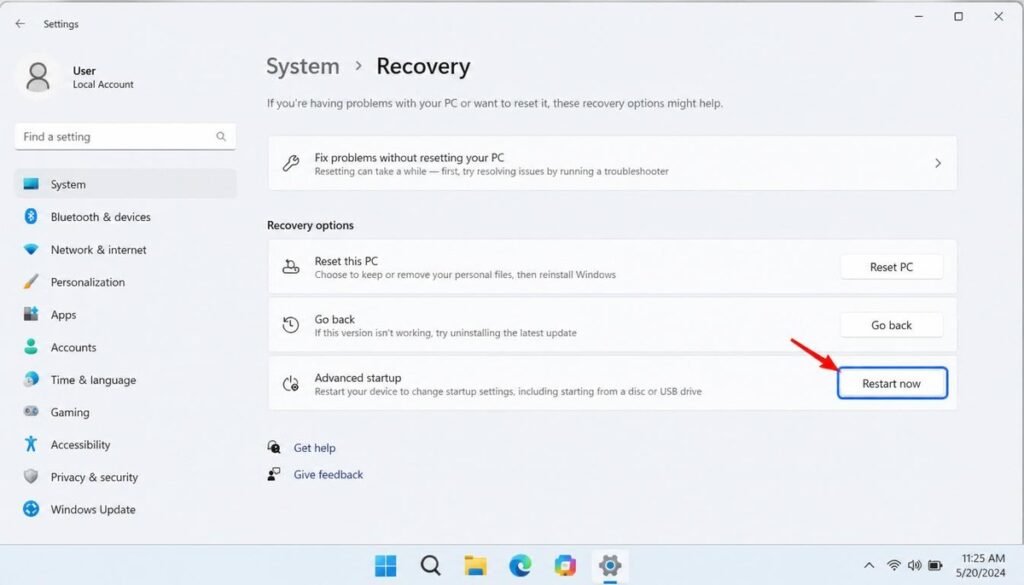Screen dimensions: 1024x585
Task: Open Accessibility settings
Action: [x=125, y=445]
